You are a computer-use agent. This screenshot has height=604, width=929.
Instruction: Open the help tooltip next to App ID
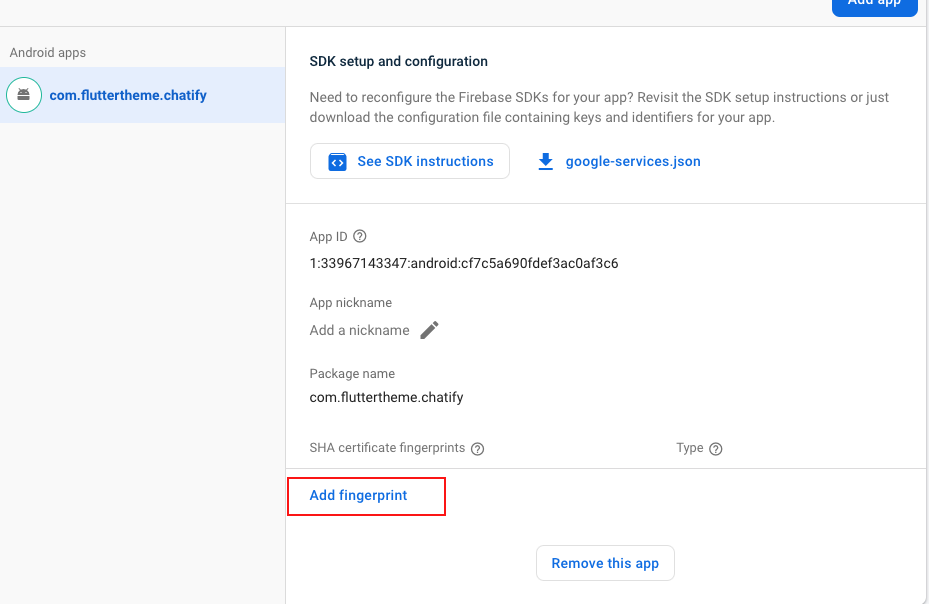360,237
